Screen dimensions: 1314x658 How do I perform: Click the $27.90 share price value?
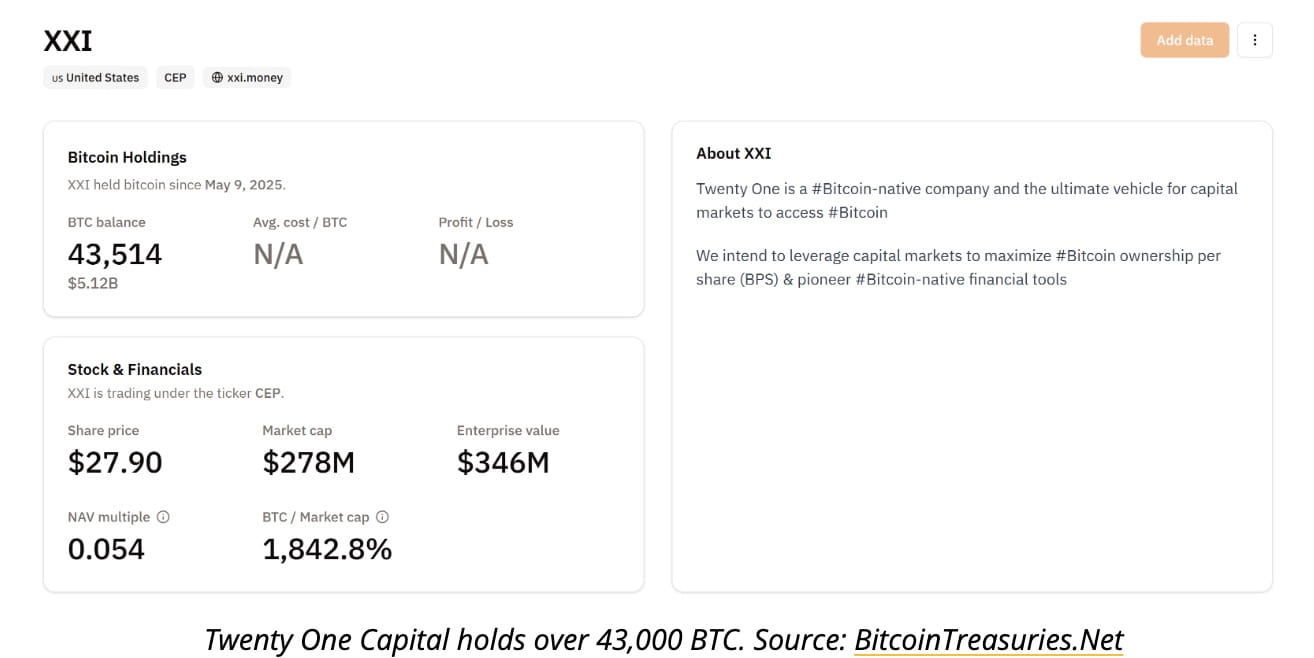click(115, 462)
